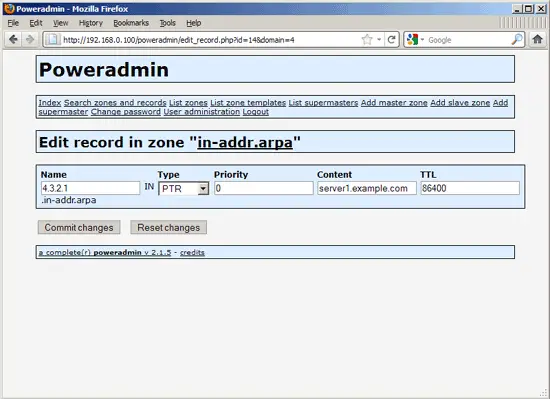Screen dimensions: 550x399
Task: Open the File menu
Action: point(13,23)
